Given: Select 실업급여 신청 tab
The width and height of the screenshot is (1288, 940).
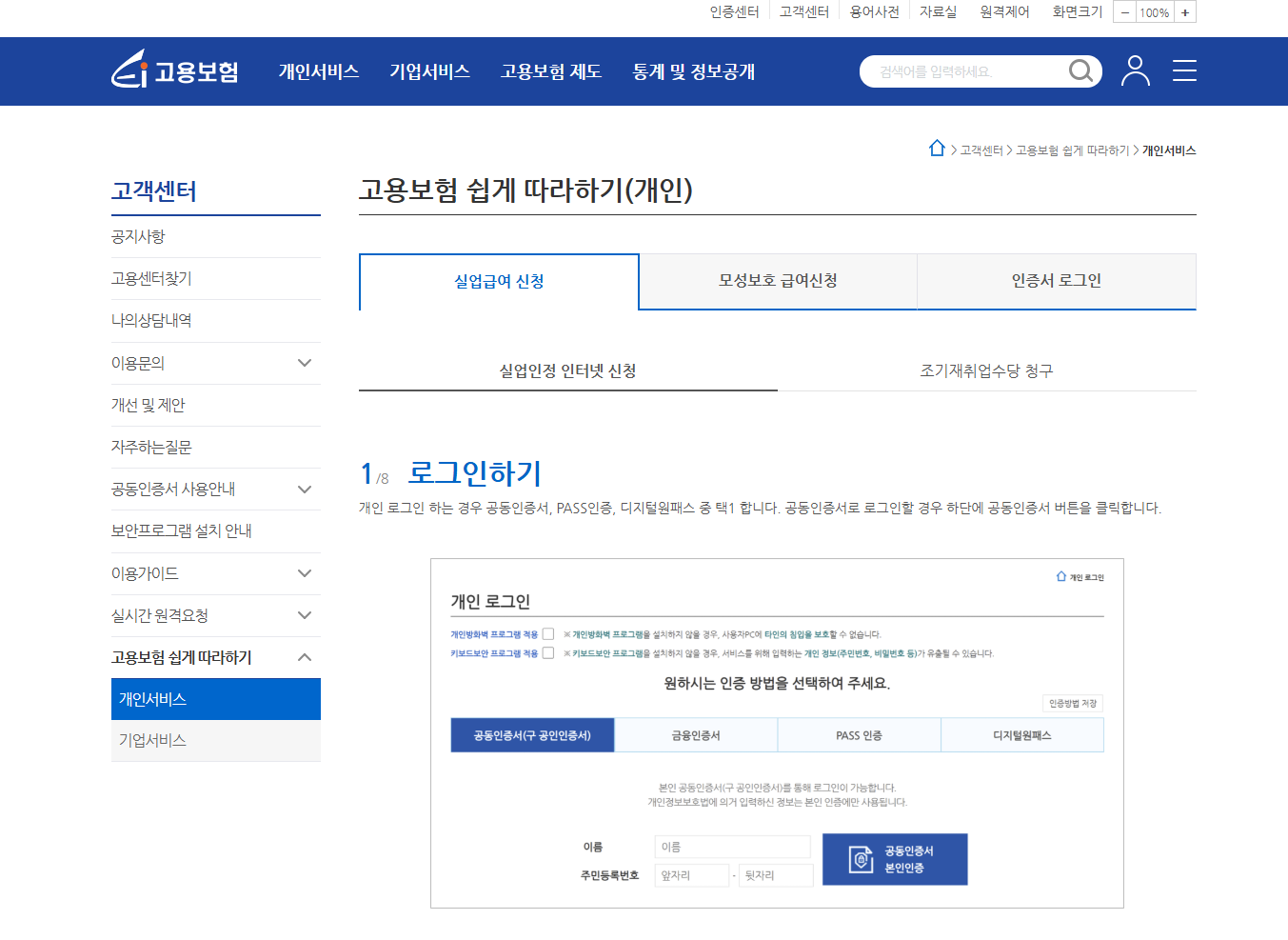Looking at the screenshot, I should (x=499, y=282).
